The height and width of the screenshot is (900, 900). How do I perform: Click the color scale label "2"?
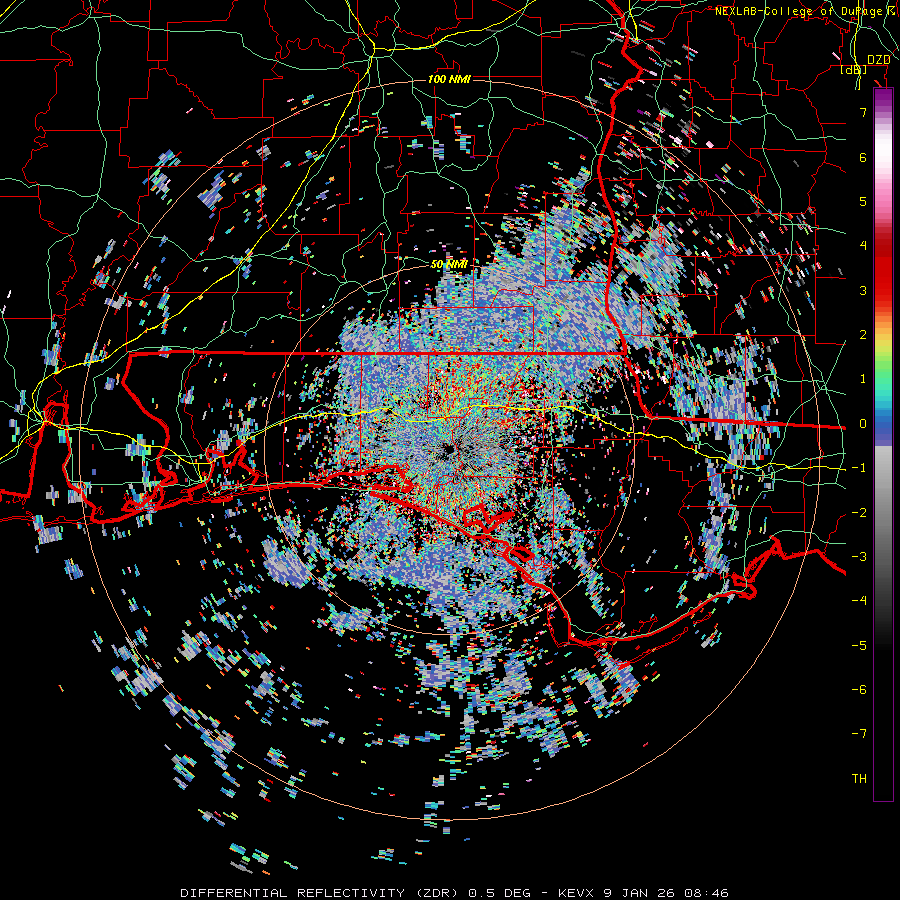[863, 335]
